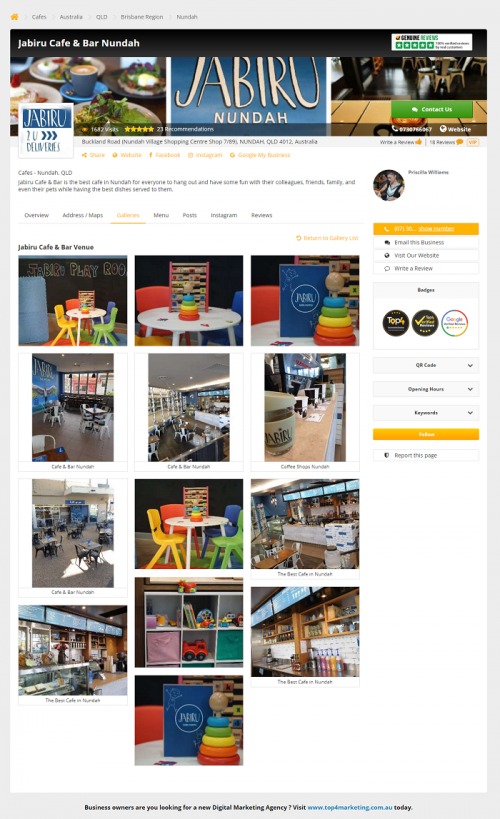Expand the Keywords section
Image resolution: width=500 pixels, height=819 pixels.
click(426, 413)
